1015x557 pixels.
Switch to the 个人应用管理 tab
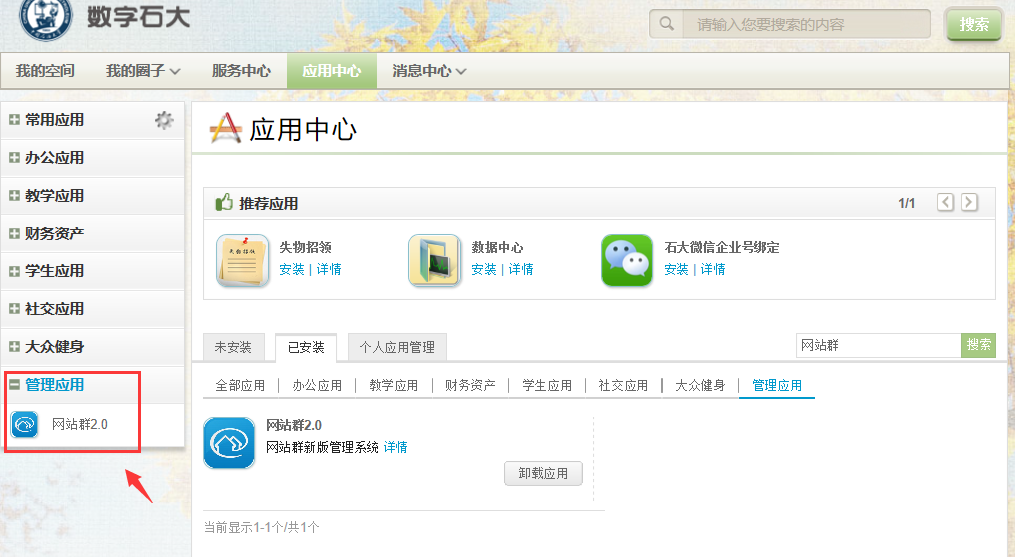coord(397,347)
